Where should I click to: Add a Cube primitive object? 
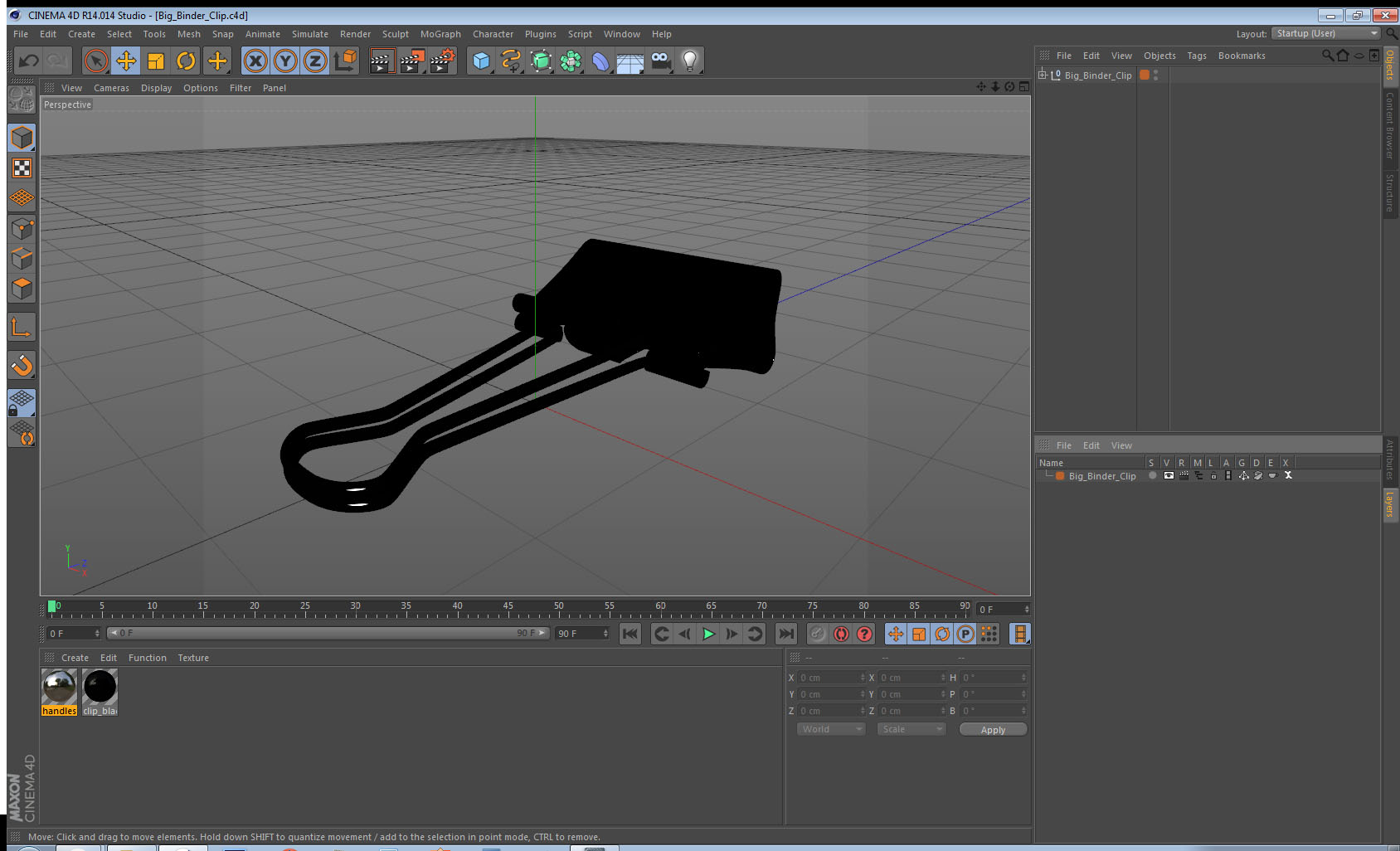coord(481,61)
